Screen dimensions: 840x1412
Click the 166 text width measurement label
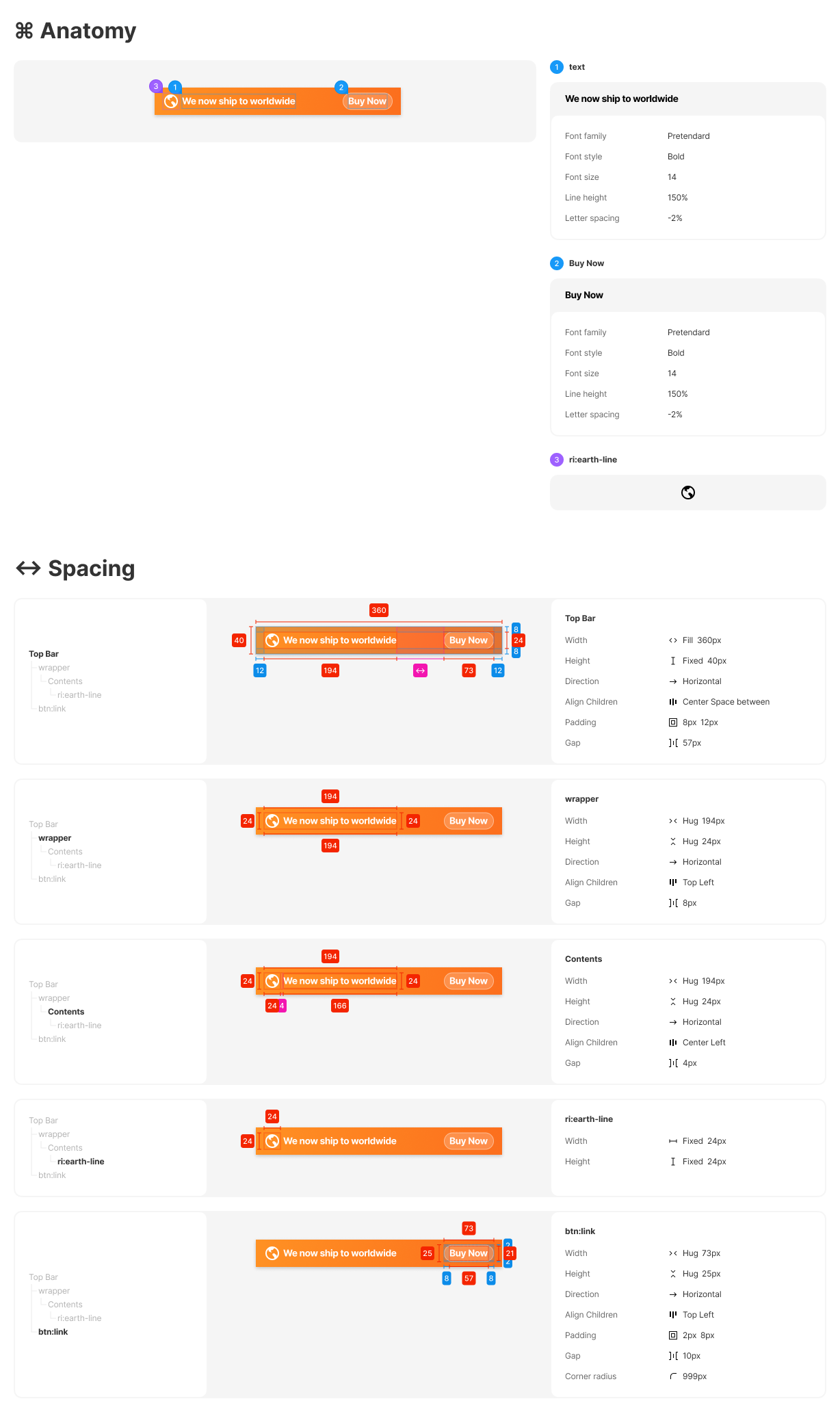coord(340,1006)
